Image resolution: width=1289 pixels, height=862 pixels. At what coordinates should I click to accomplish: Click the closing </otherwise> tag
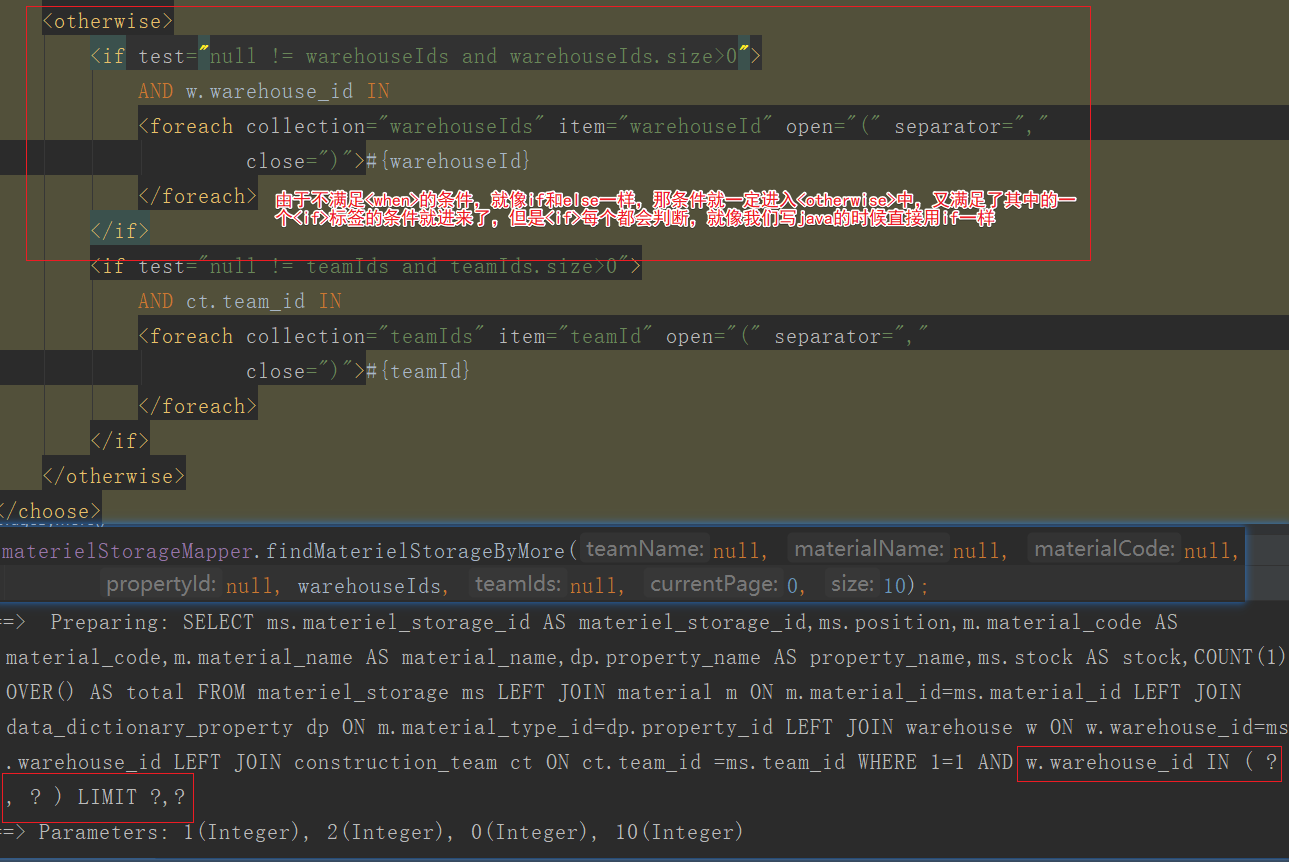tap(113, 474)
